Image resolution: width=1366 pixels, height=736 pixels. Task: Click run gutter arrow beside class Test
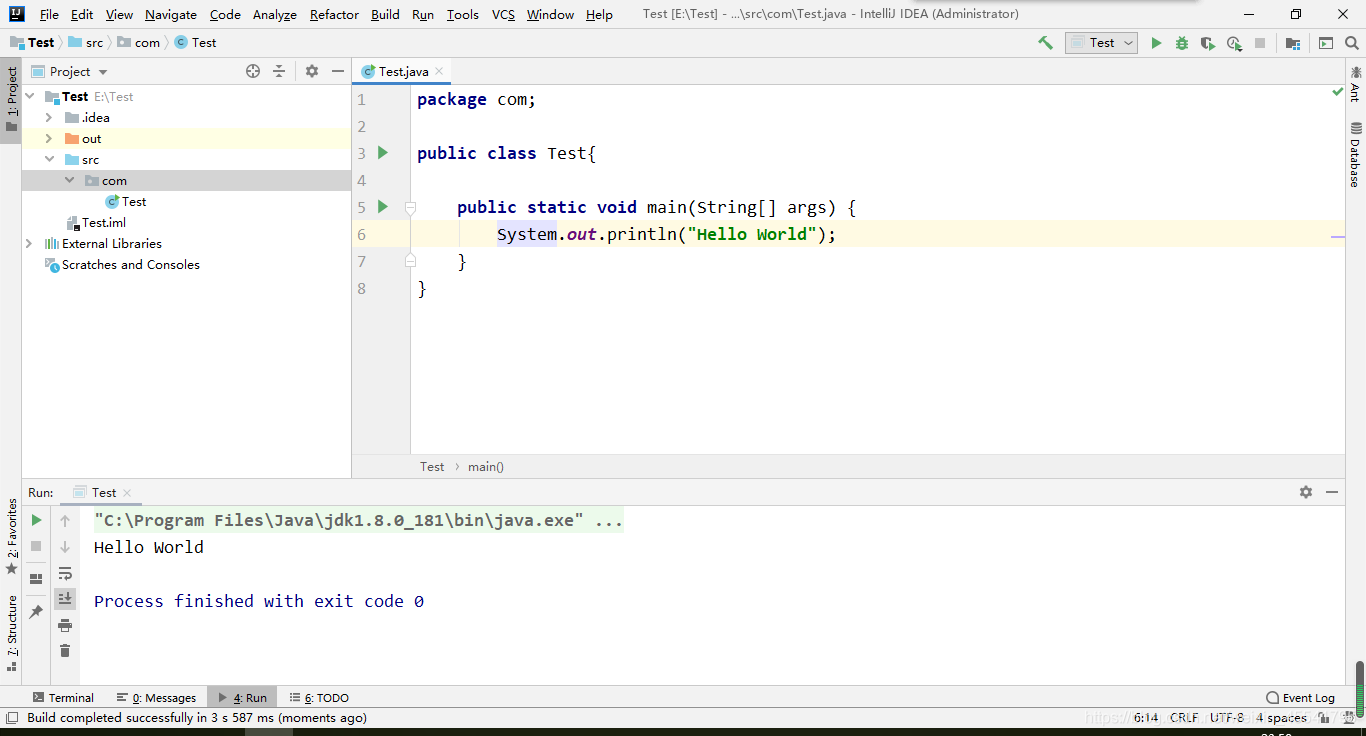(x=383, y=153)
